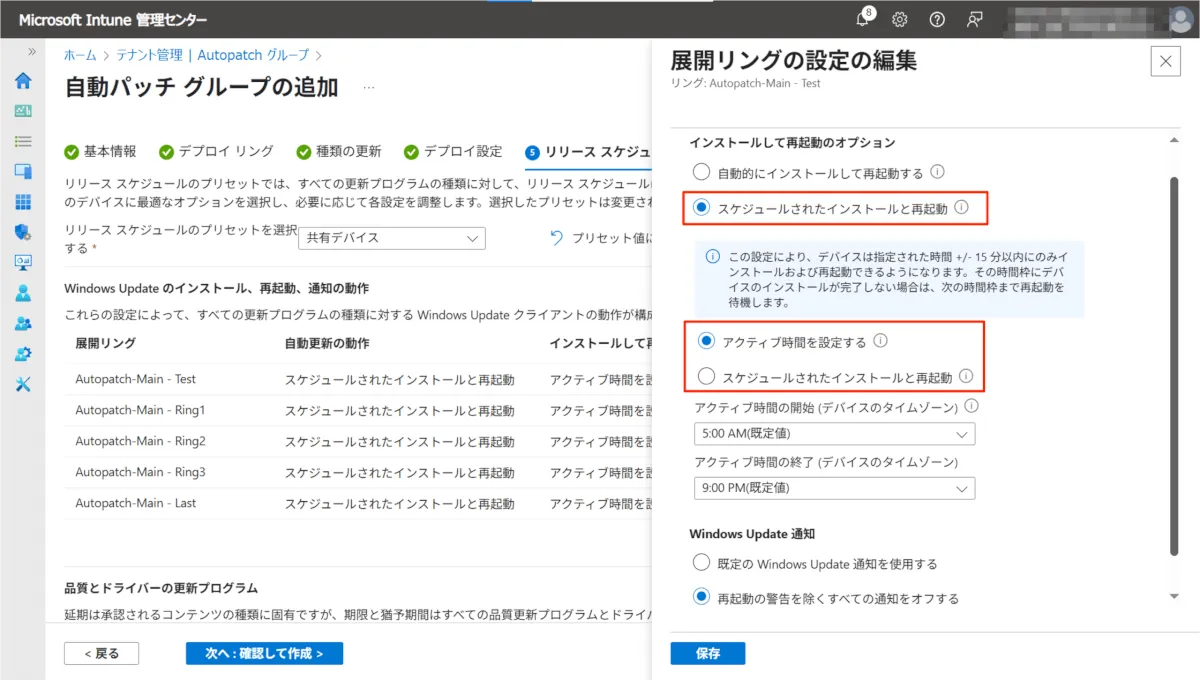Image resolution: width=1200 pixels, height=680 pixels.
Task: Click the 保存 button
Action: 707,653
